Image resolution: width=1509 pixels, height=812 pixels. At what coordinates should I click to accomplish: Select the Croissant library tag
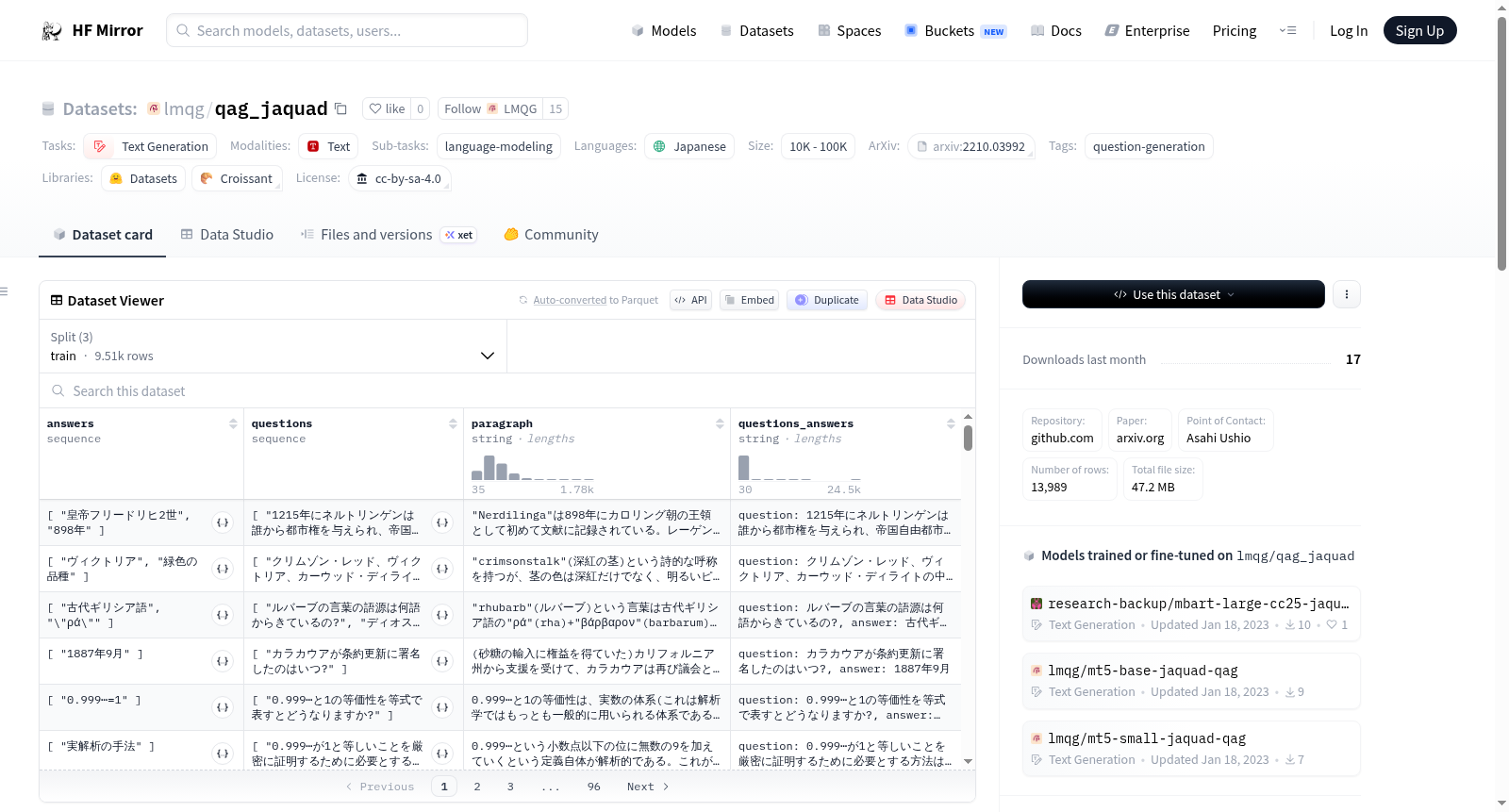pyautogui.click(x=237, y=178)
